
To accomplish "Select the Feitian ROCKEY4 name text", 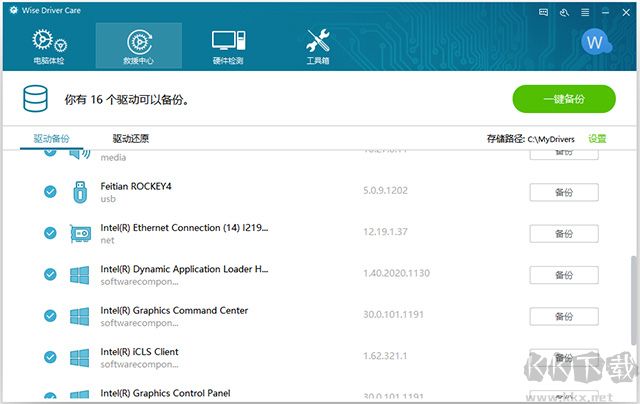I will pos(136,186).
